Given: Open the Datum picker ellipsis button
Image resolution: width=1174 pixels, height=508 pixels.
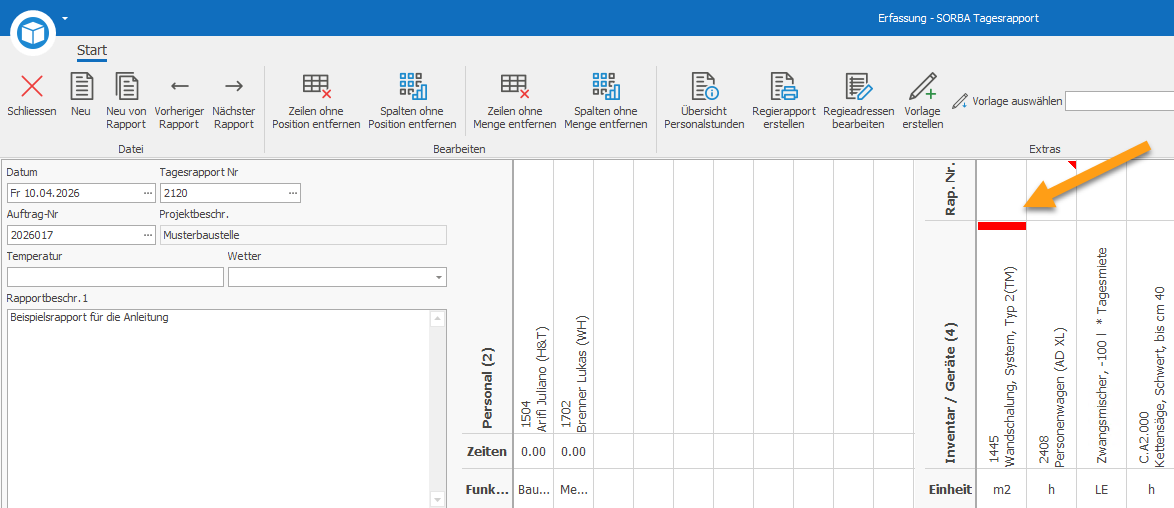Looking at the screenshot, I should pyautogui.click(x=147, y=193).
